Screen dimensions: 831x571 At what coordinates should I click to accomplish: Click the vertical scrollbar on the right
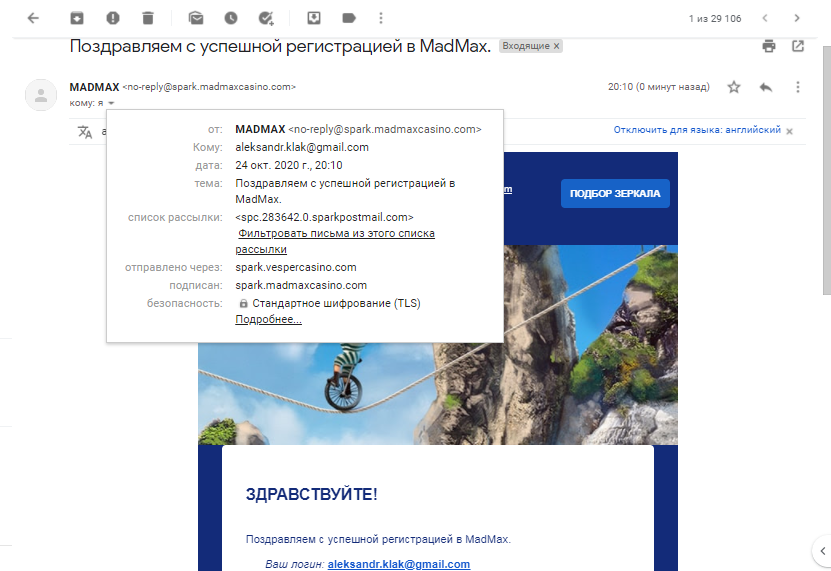826,170
